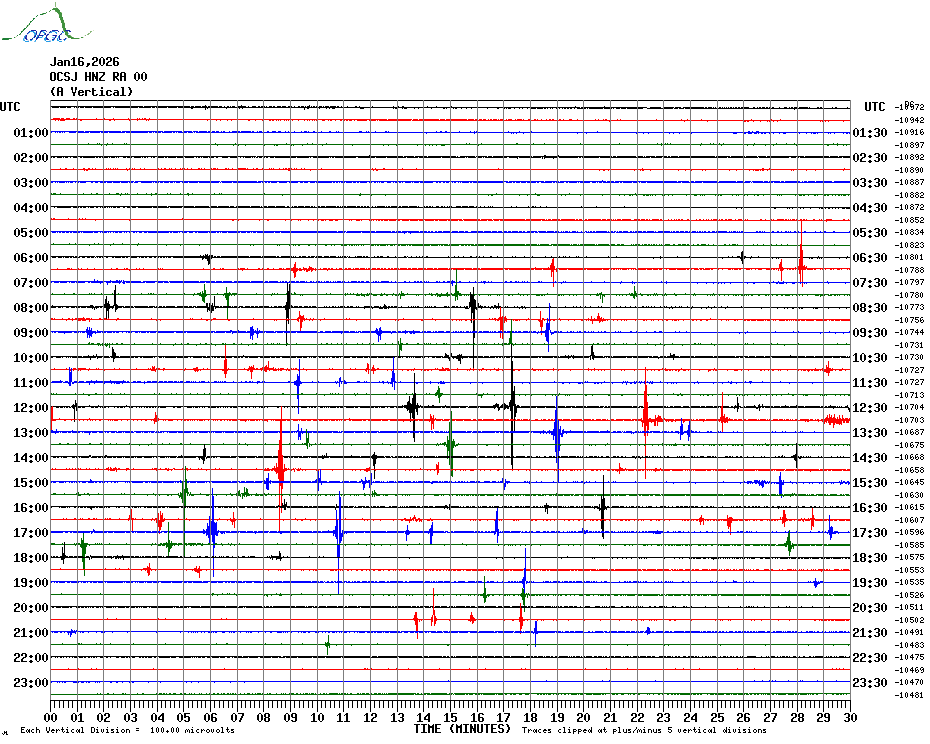This screenshot has height=744, width=930.
Task: Click the offset value -10916
Action: [909, 132]
